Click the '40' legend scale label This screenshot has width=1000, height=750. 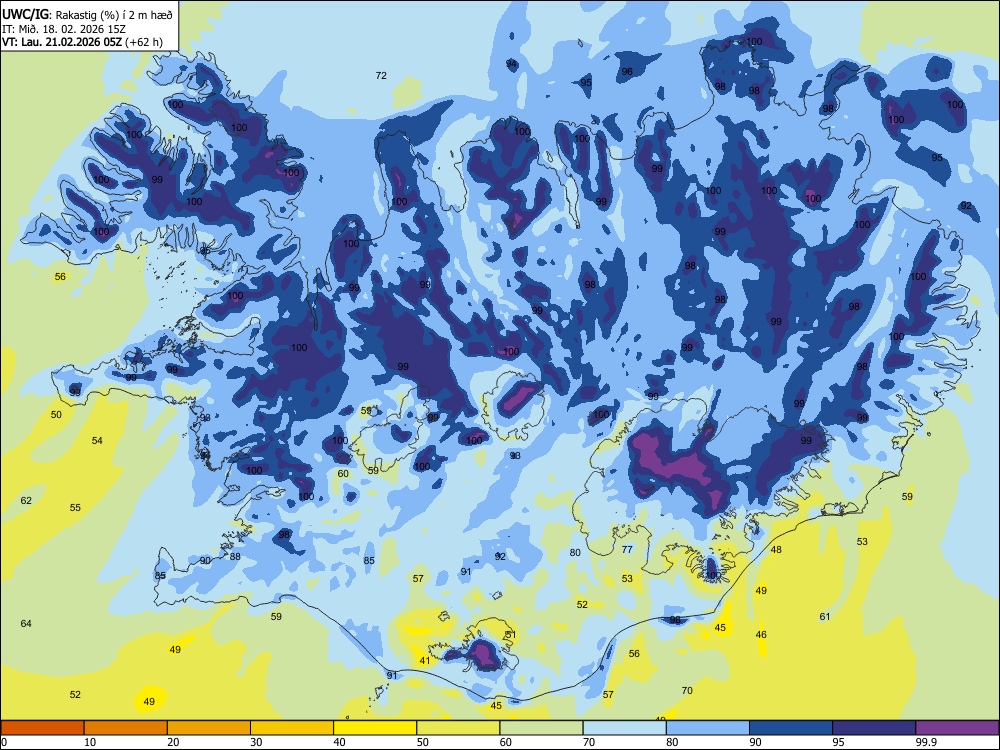click(x=339, y=742)
